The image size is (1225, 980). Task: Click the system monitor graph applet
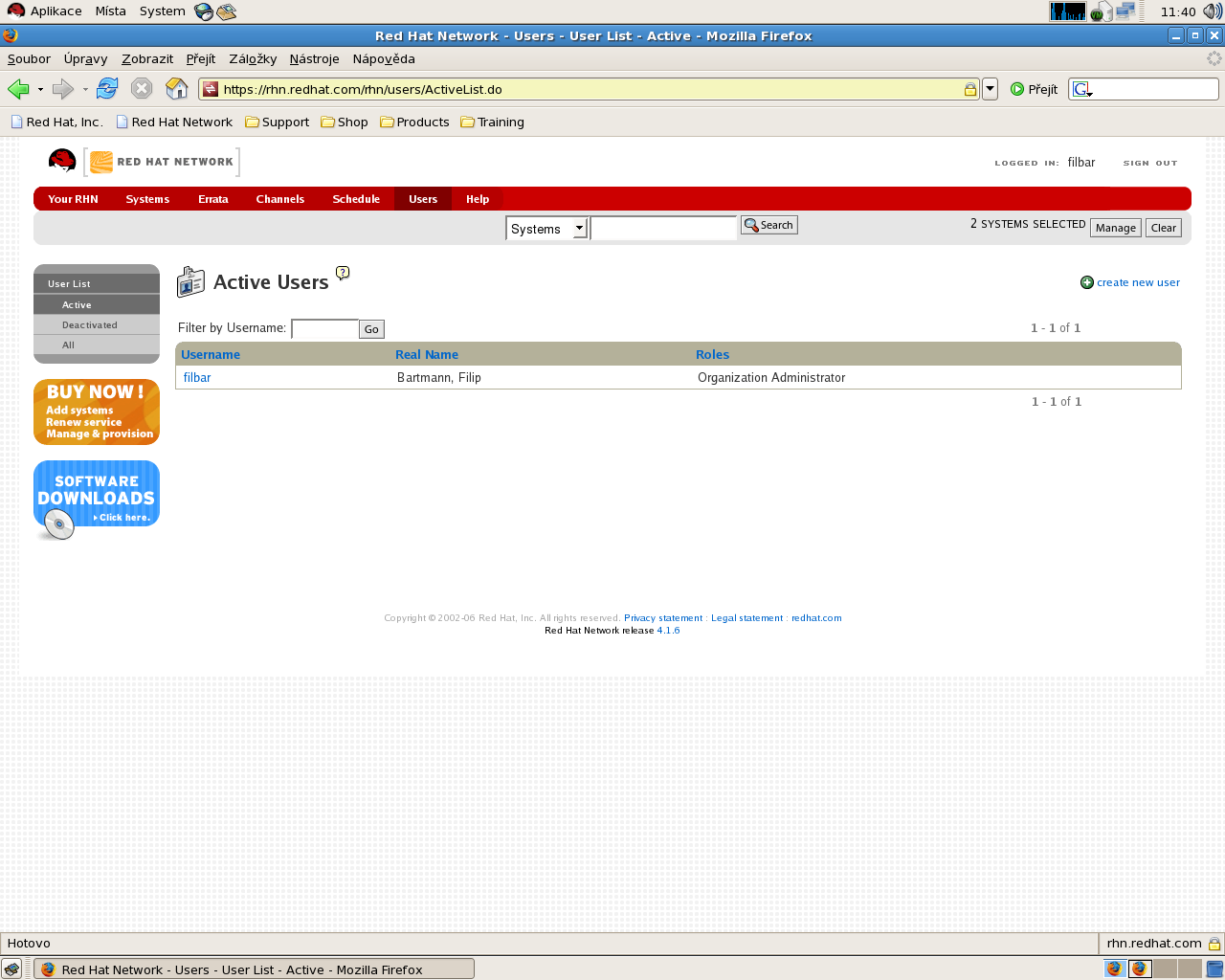(1068, 11)
